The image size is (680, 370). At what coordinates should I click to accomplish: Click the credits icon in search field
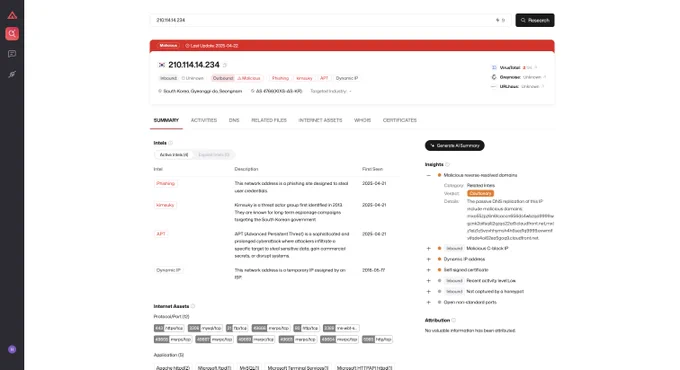498,20
